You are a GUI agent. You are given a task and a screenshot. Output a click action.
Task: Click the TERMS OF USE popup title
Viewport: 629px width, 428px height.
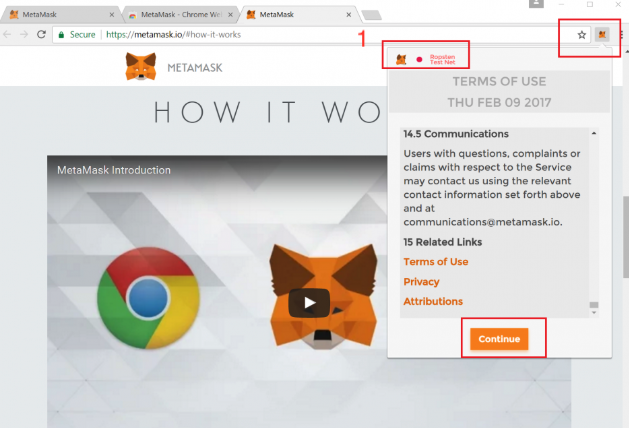click(x=499, y=82)
